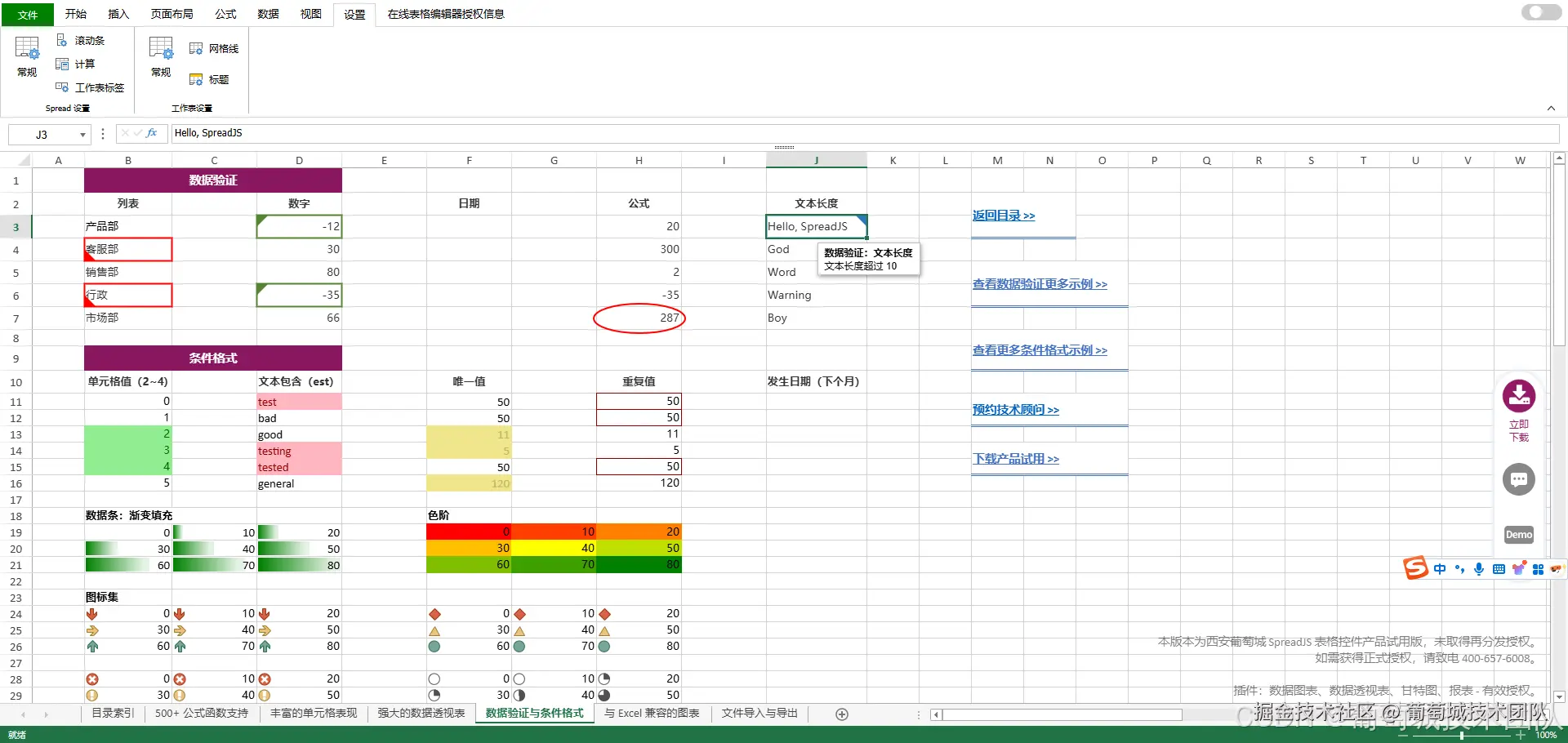Add a new sheet with plus icon

click(842, 714)
